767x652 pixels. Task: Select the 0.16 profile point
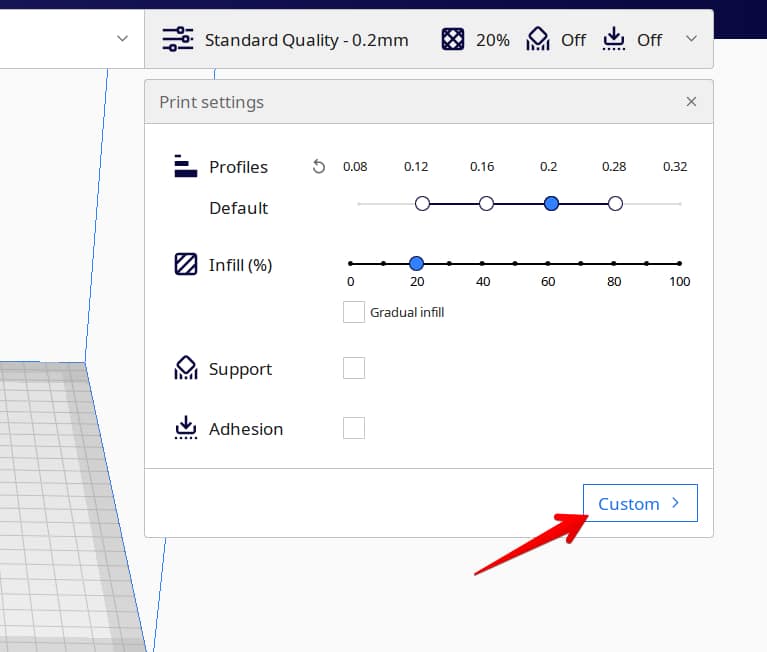[486, 203]
